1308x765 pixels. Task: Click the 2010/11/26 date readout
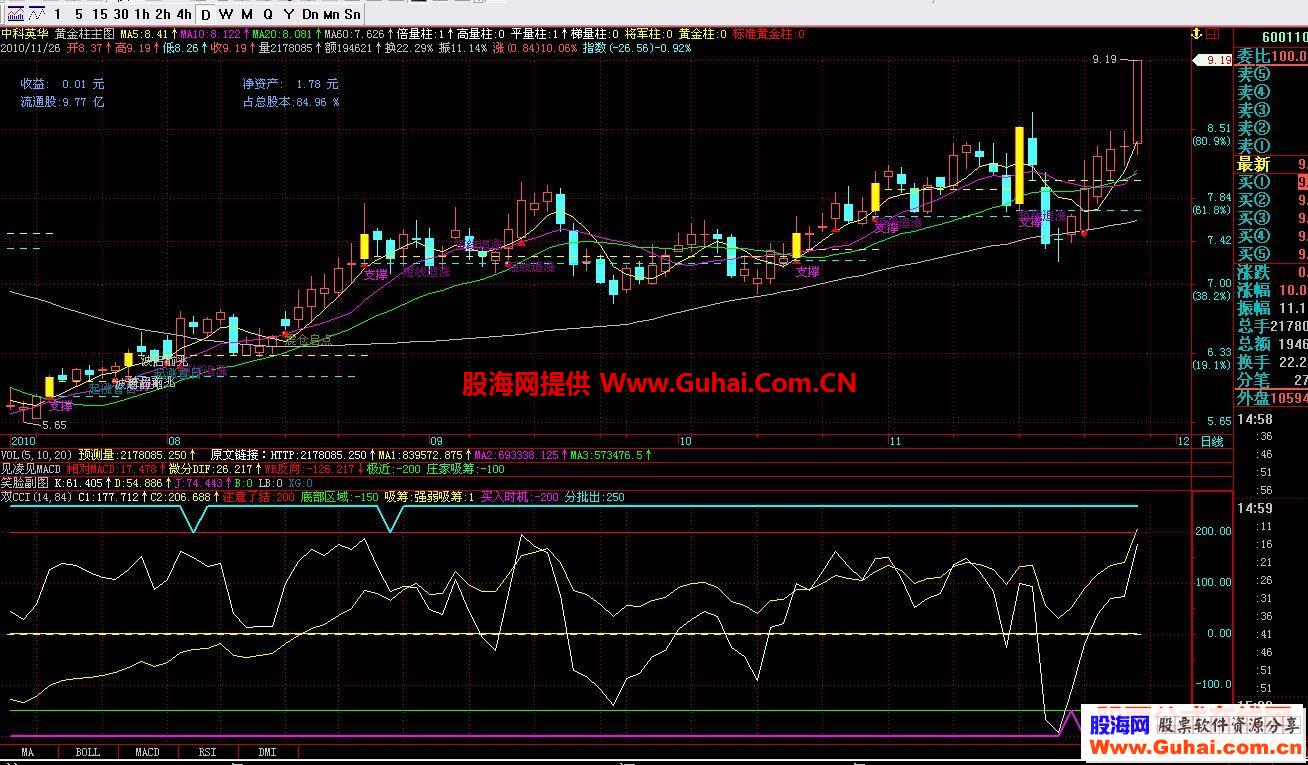click(31, 48)
